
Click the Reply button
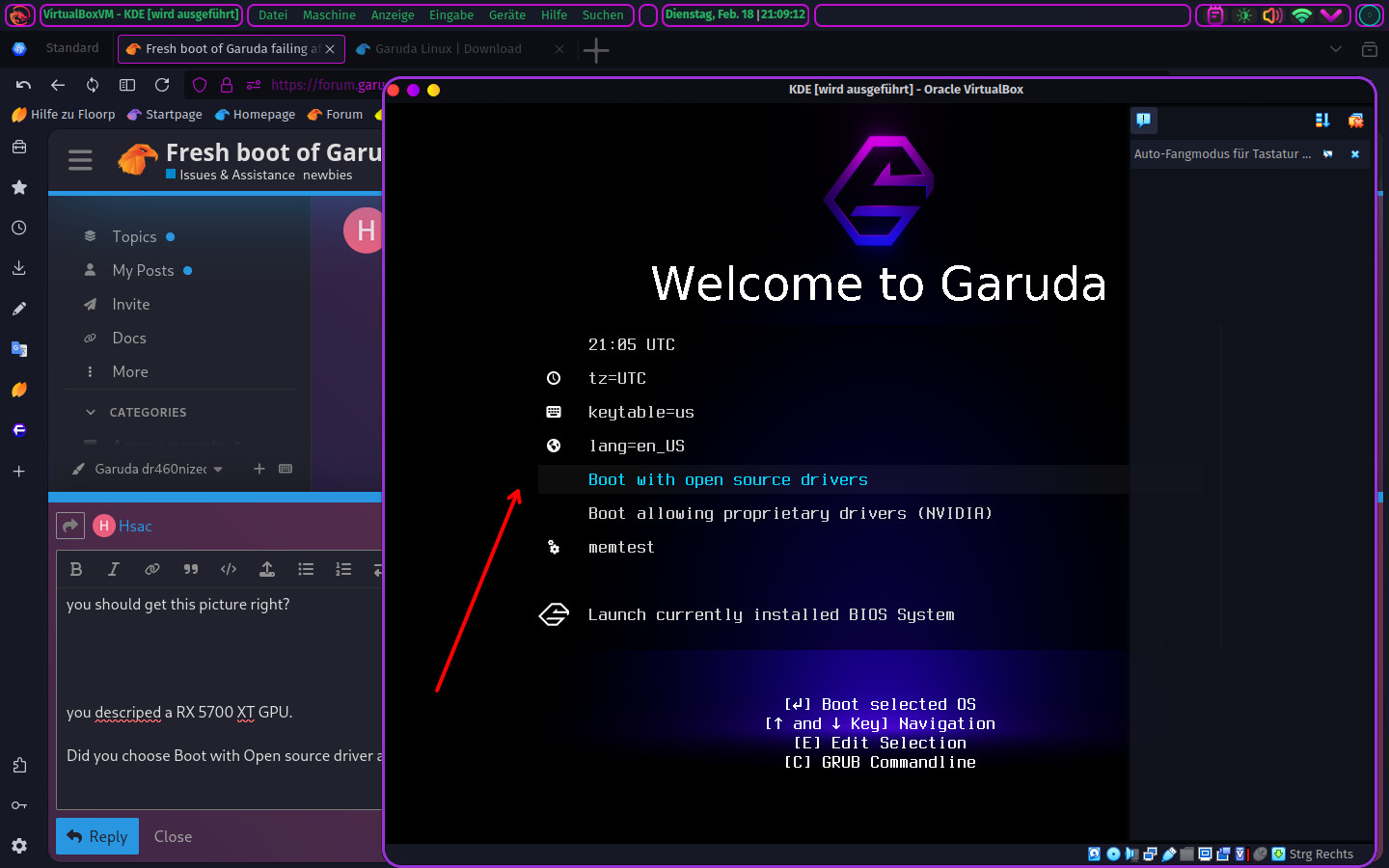tap(97, 836)
